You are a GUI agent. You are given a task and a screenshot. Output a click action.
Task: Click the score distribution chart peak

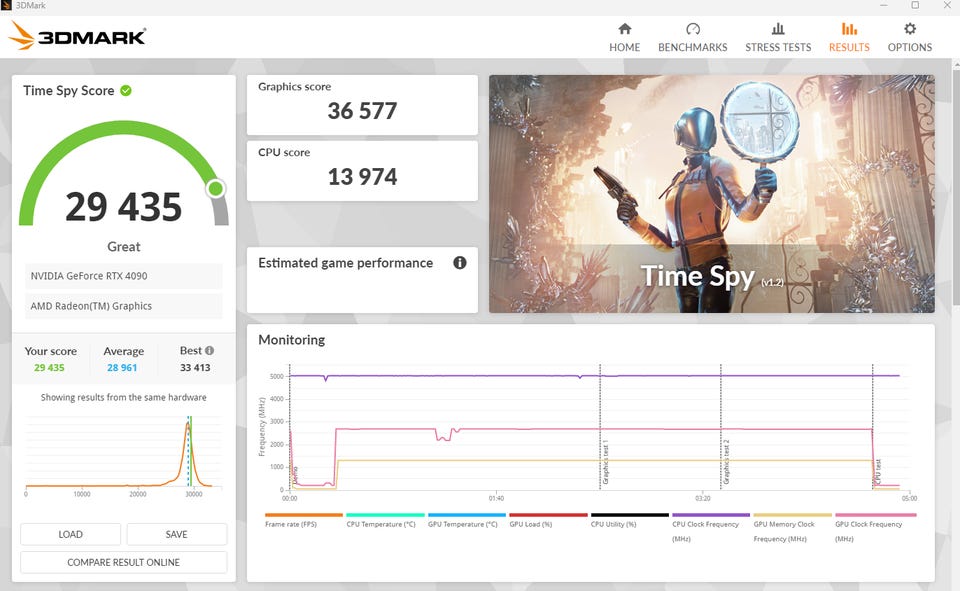click(x=188, y=424)
